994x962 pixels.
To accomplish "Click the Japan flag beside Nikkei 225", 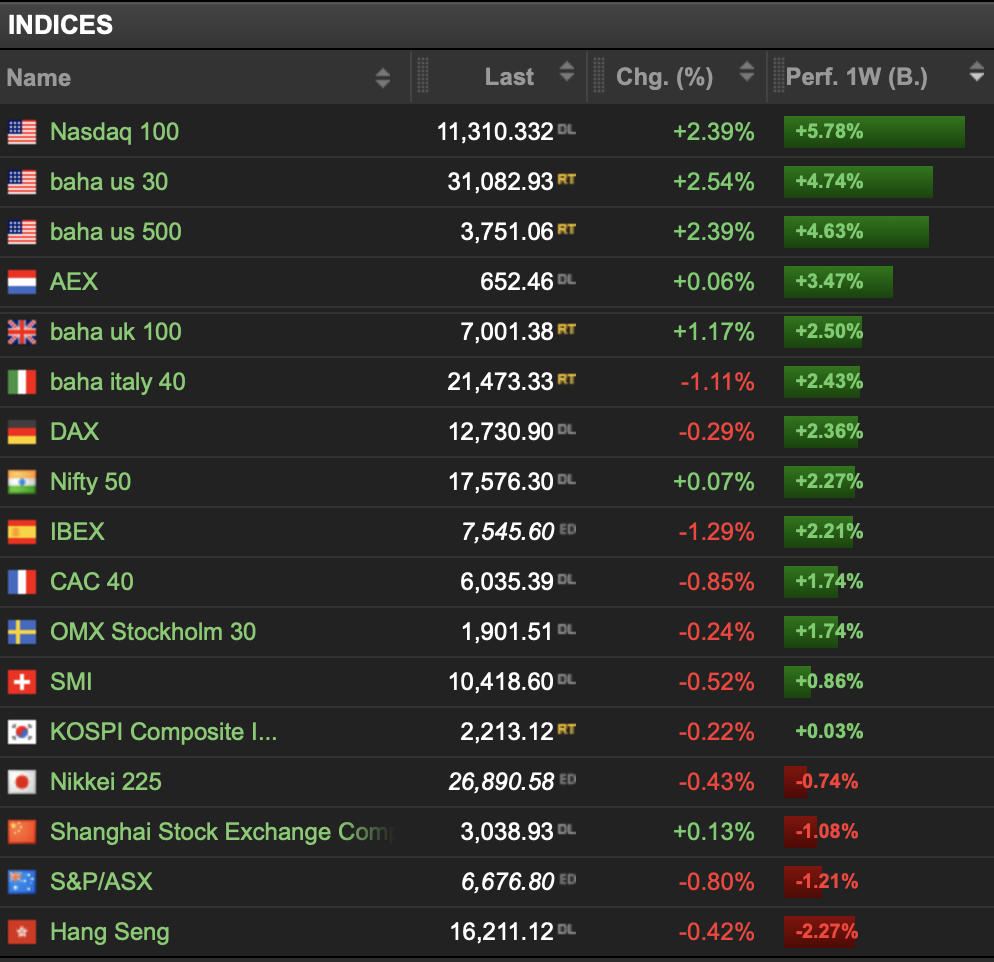I will [22, 782].
